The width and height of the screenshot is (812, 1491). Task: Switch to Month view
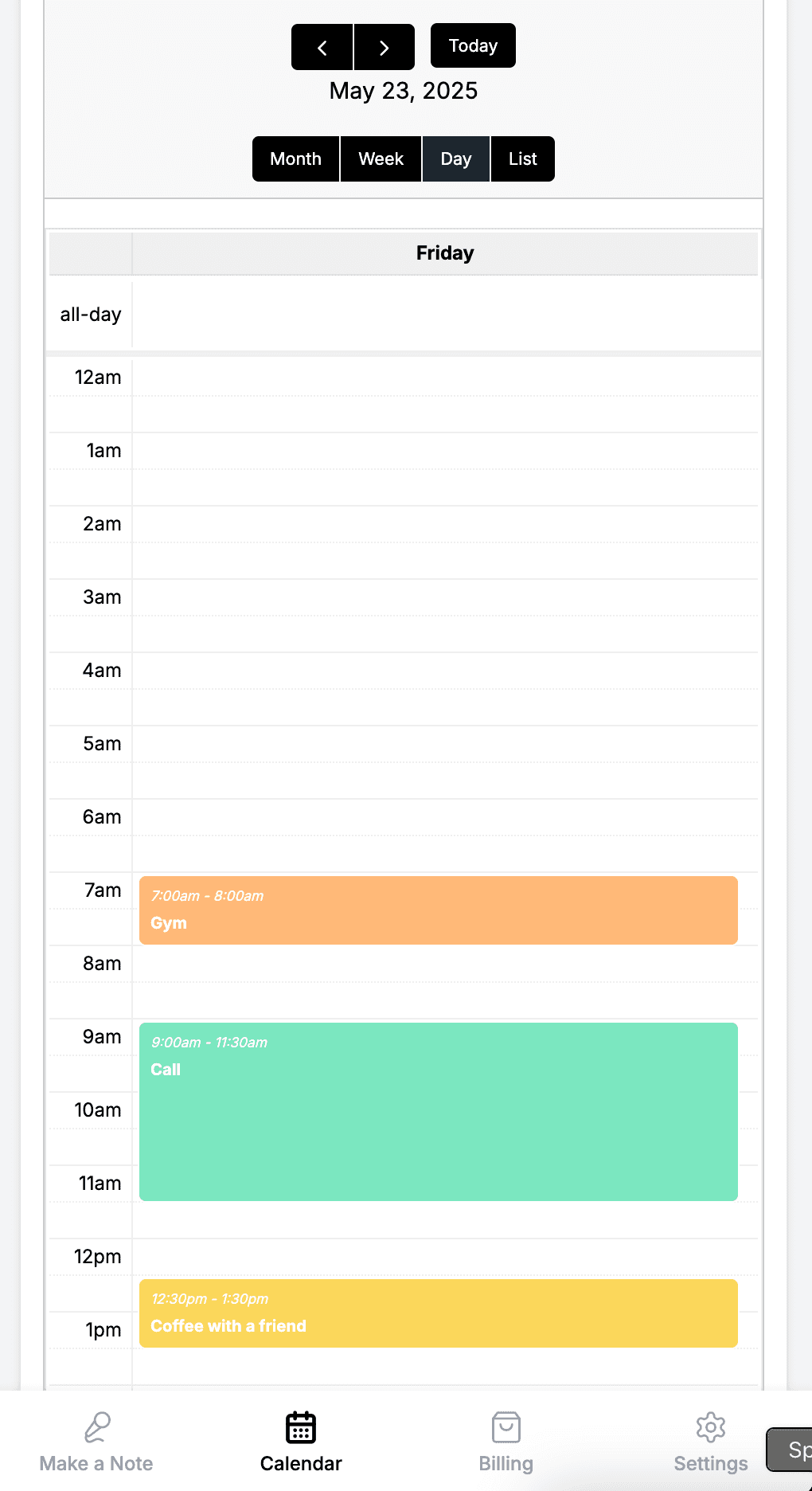click(x=295, y=159)
